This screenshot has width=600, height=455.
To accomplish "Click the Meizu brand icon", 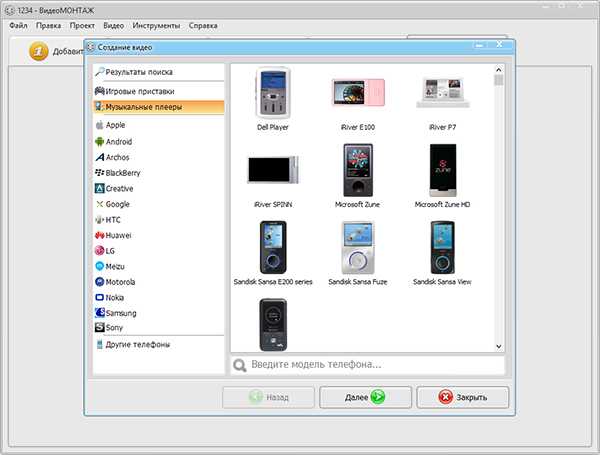I will point(99,266).
